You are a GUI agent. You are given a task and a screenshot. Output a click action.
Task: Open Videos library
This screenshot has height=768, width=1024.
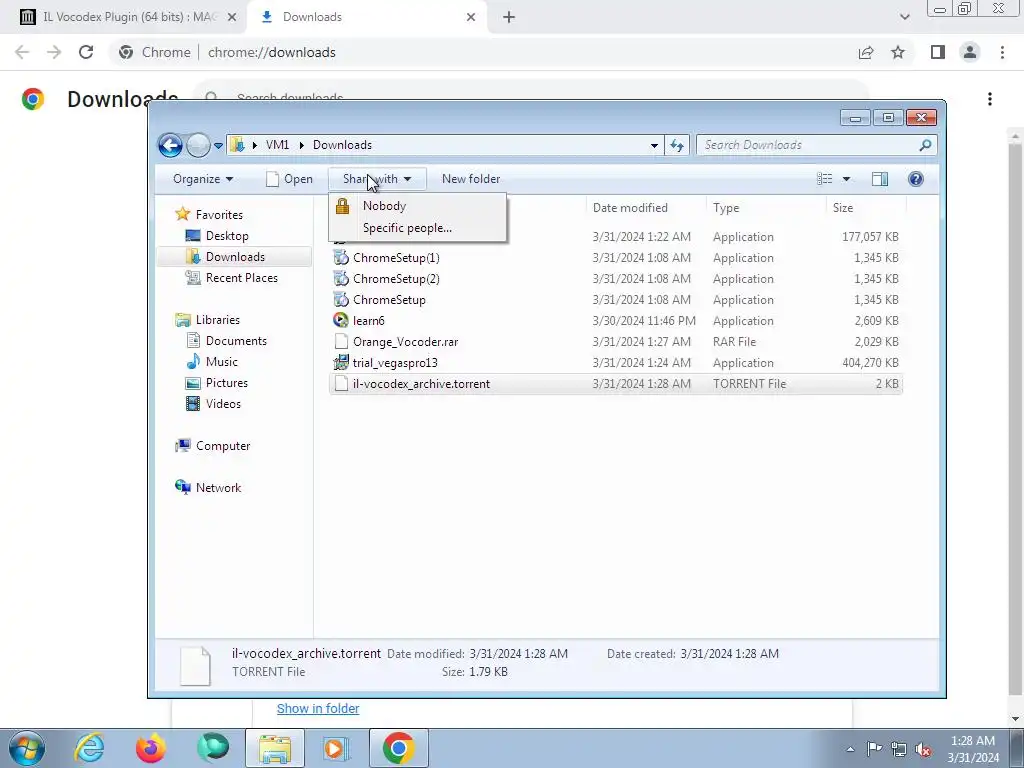tap(223, 404)
